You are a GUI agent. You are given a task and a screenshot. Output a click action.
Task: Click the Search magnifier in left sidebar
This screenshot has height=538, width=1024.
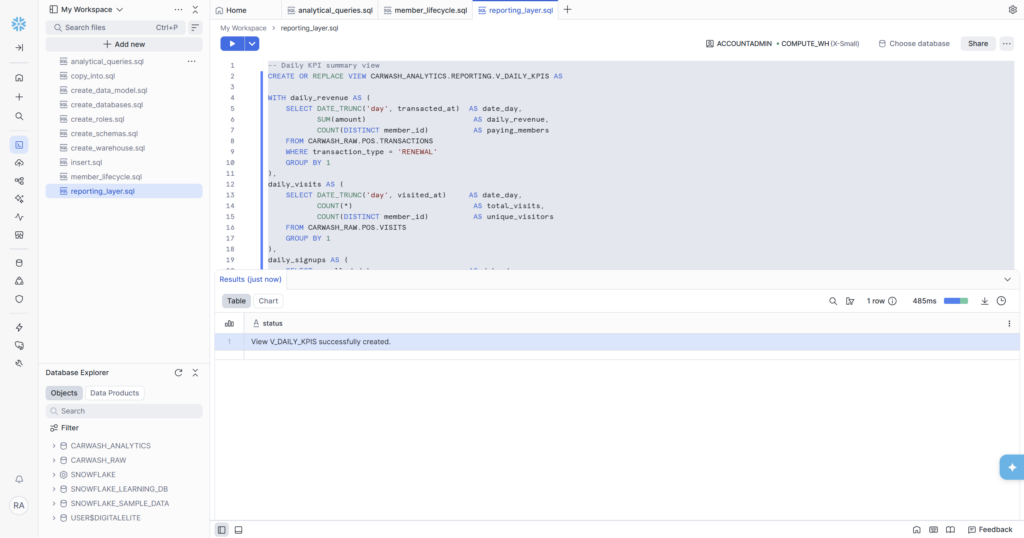[19, 116]
